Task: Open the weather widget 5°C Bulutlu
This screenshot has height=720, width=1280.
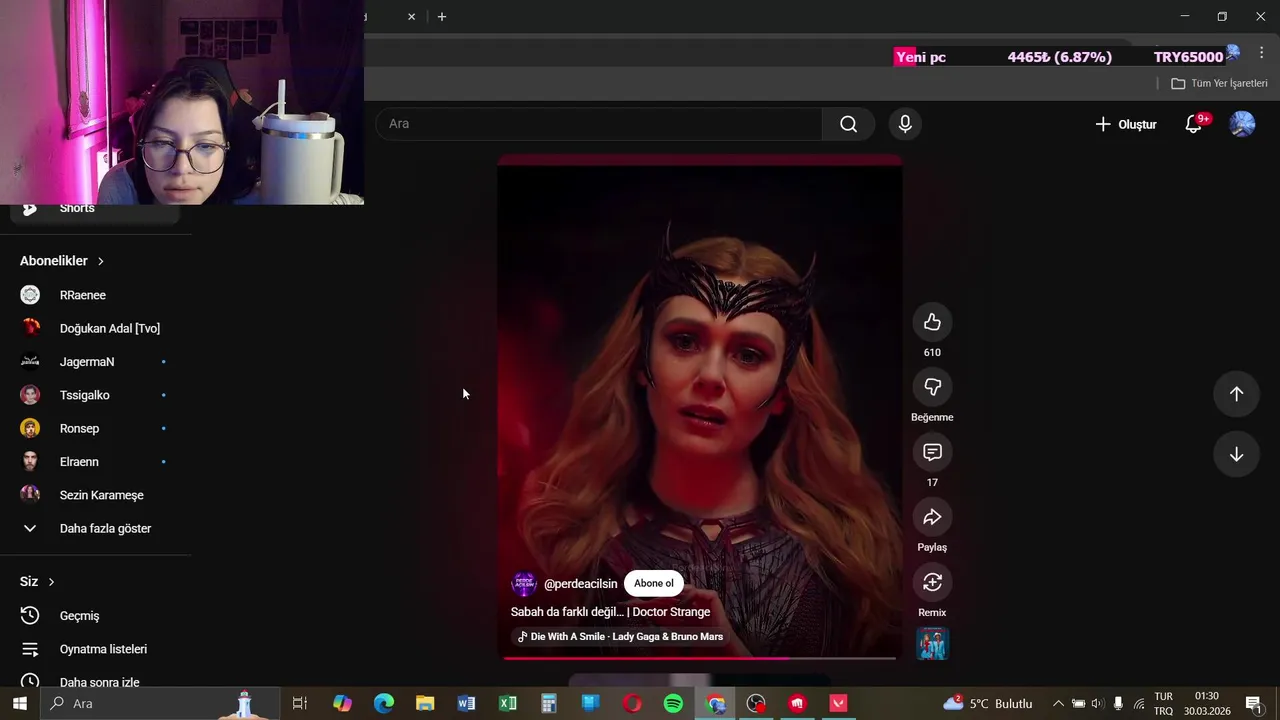Action: point(987,704)
